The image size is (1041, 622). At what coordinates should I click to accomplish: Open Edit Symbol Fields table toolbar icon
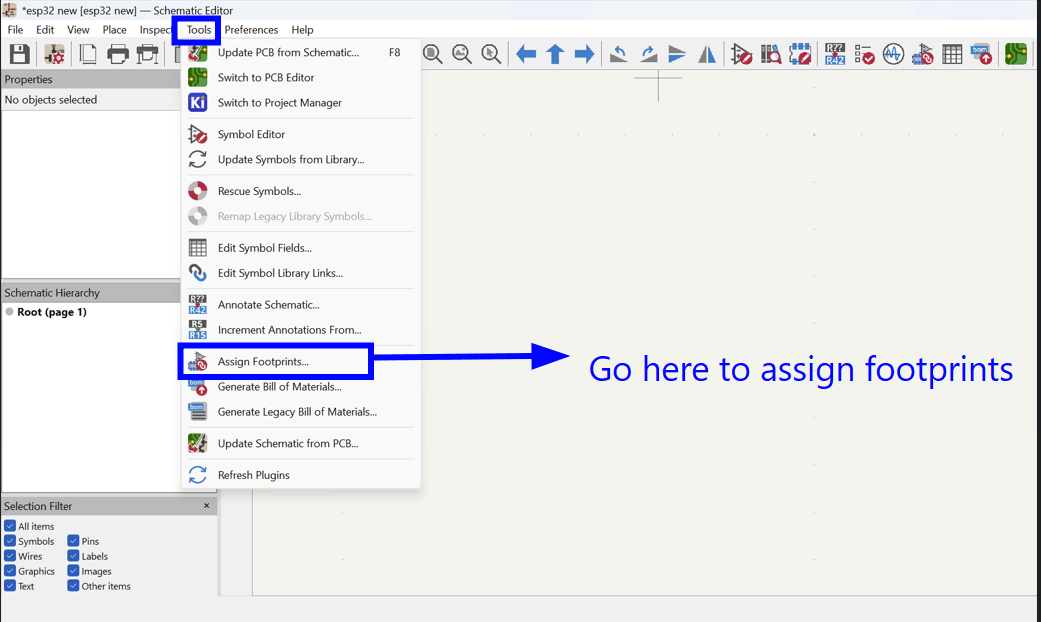point(952,54)
